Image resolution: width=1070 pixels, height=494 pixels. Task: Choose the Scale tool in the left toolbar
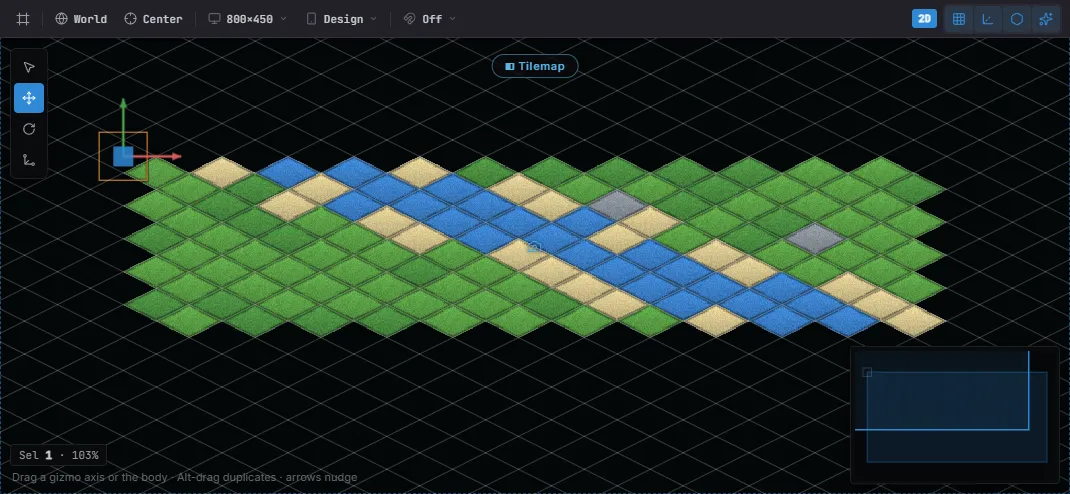[29, 160]
